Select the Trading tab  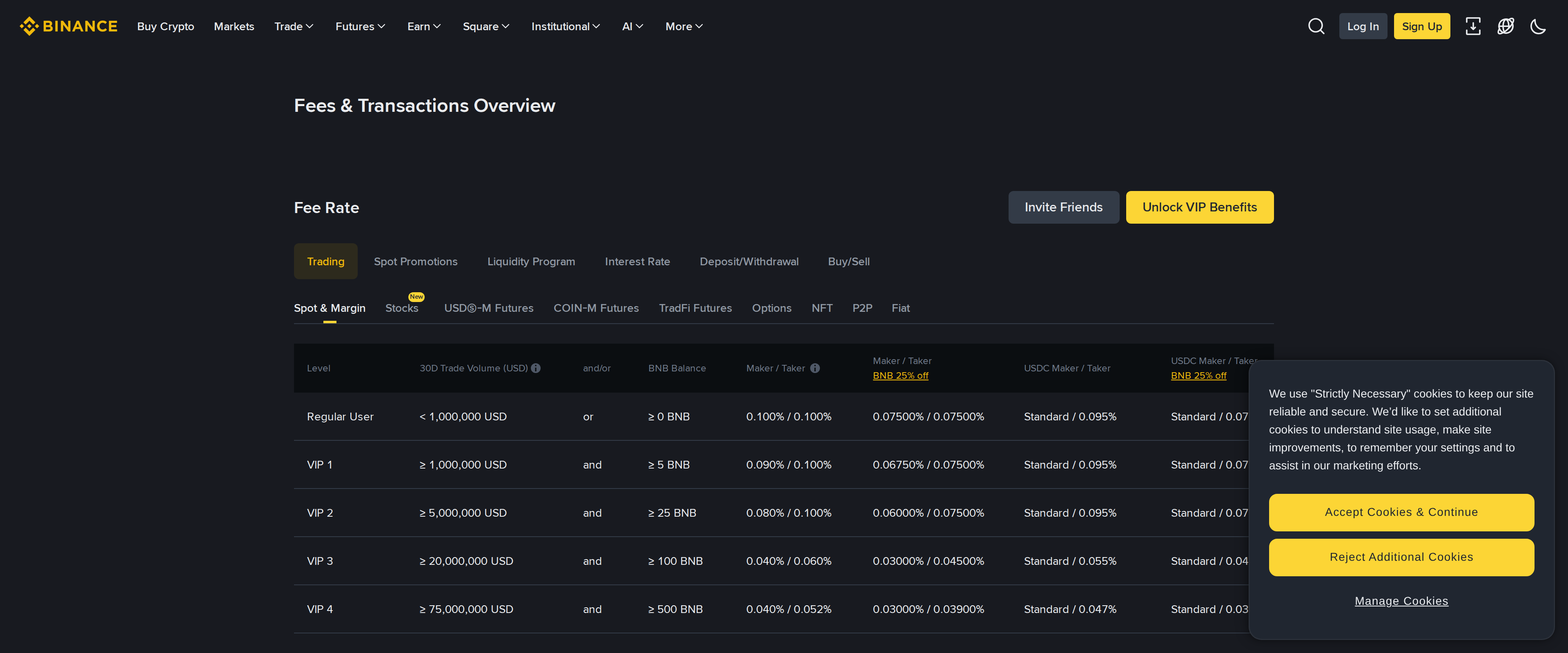(x=326, y=261)
